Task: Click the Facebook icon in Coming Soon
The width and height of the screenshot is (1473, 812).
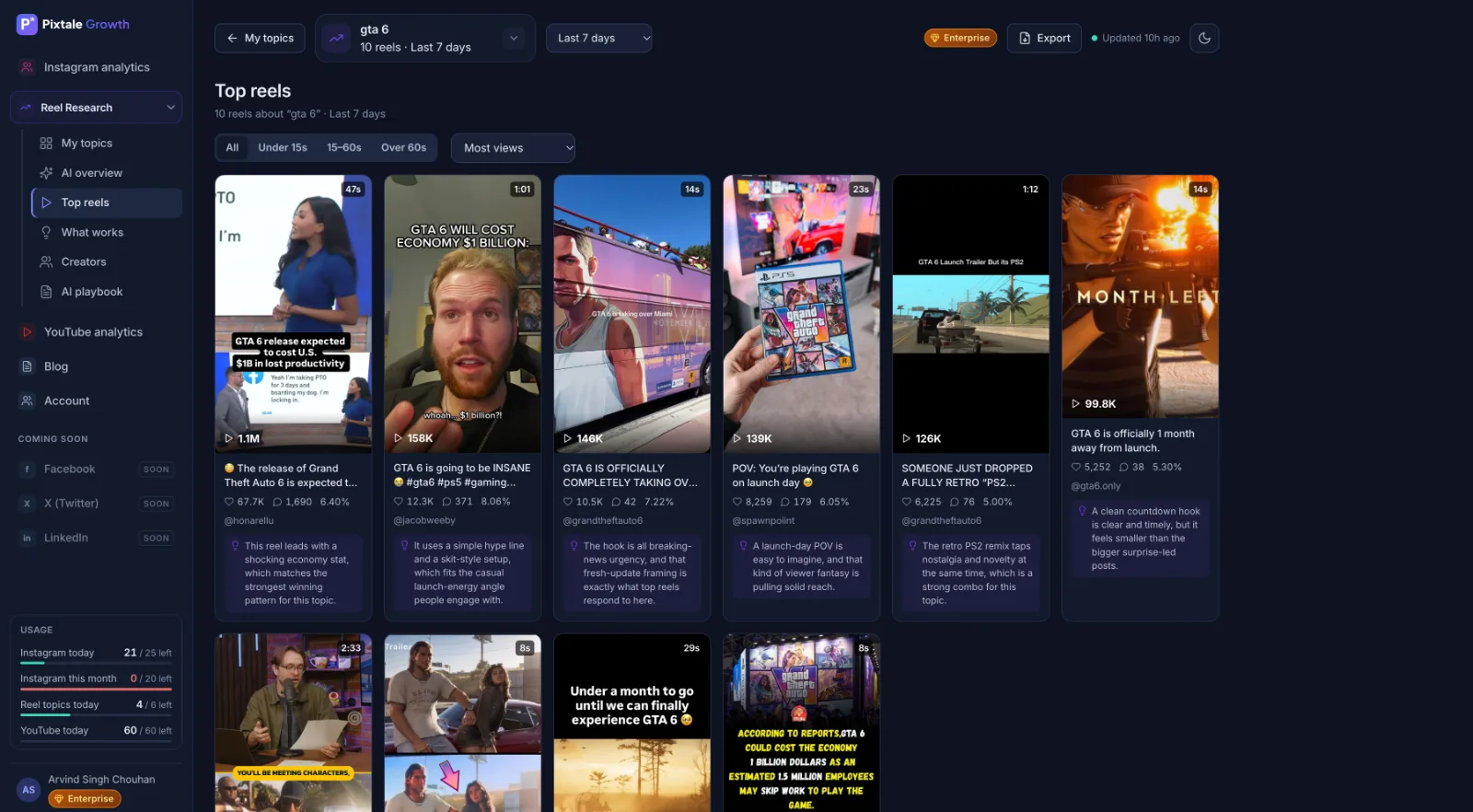Action: (x=27, y=470)
